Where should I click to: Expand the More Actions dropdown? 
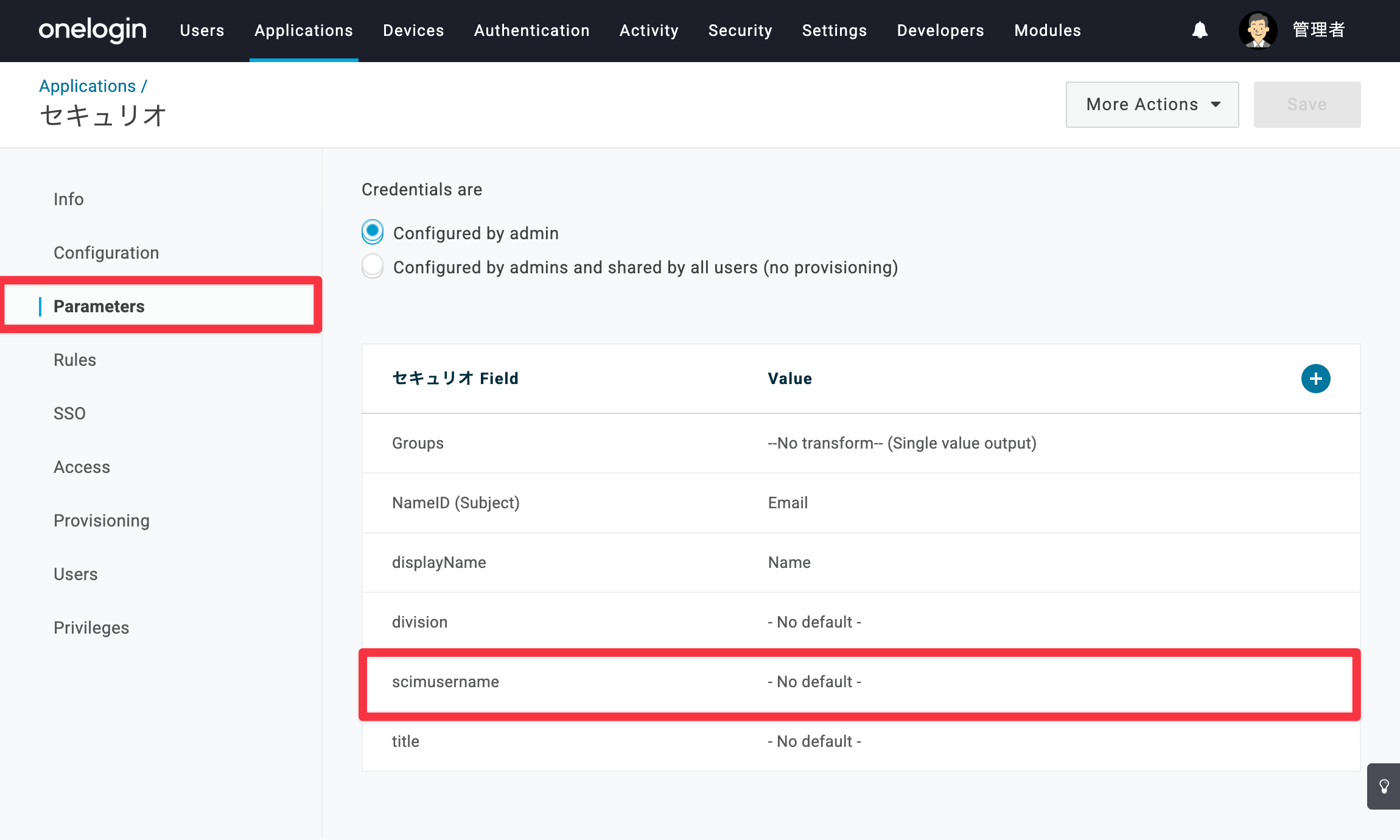1152,105
